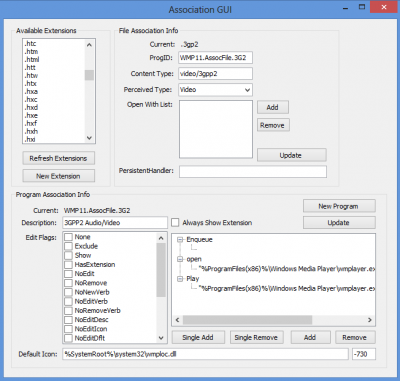Select .hxf extension in list
This screenshot has width=400, height=381.
(31, 124)
